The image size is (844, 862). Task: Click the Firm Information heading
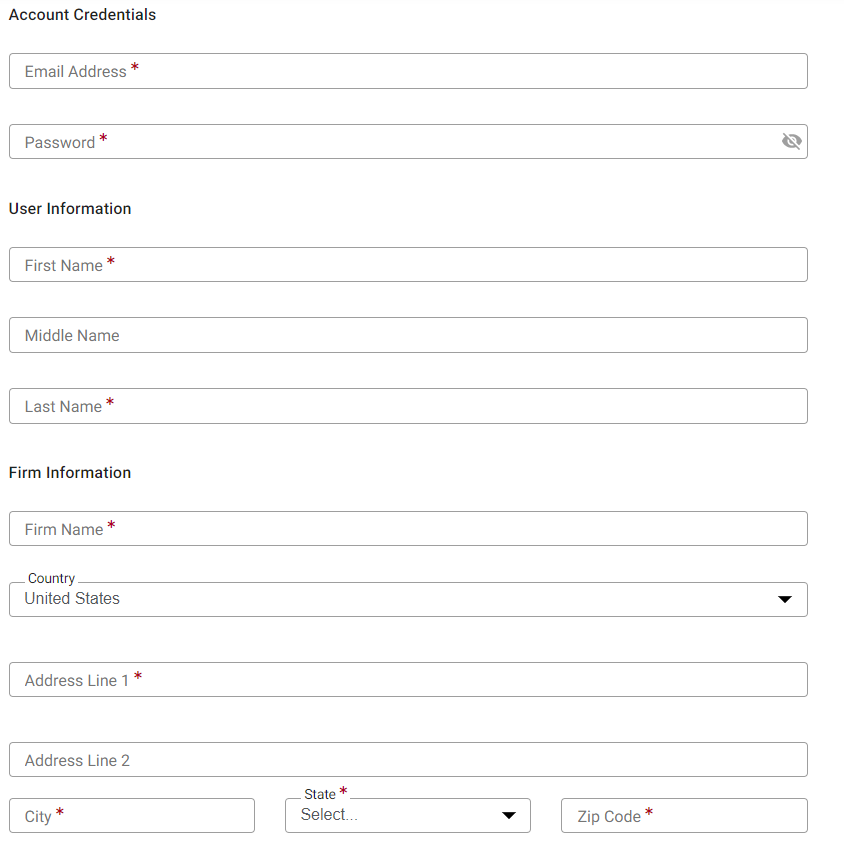(70, 472)
